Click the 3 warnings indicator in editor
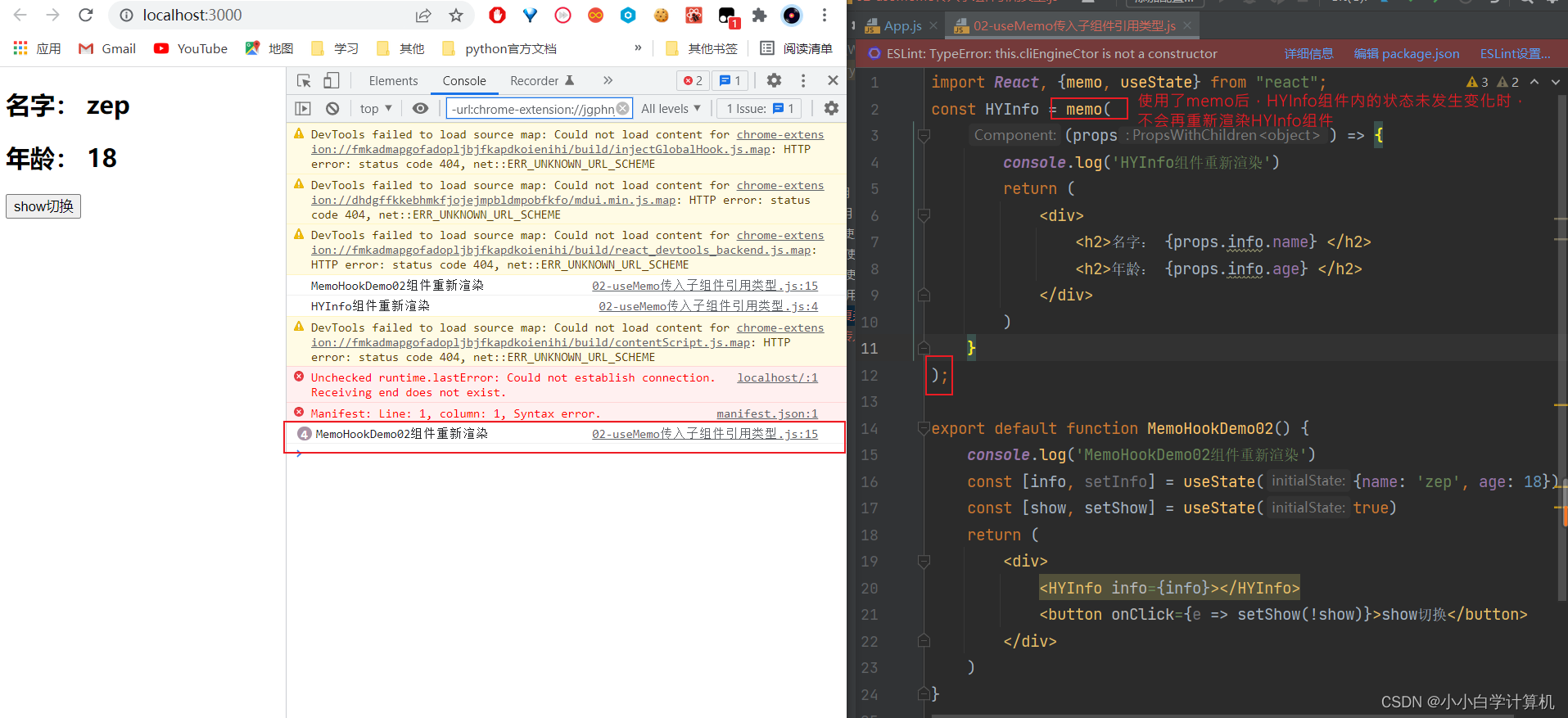 click(1477, 82)
